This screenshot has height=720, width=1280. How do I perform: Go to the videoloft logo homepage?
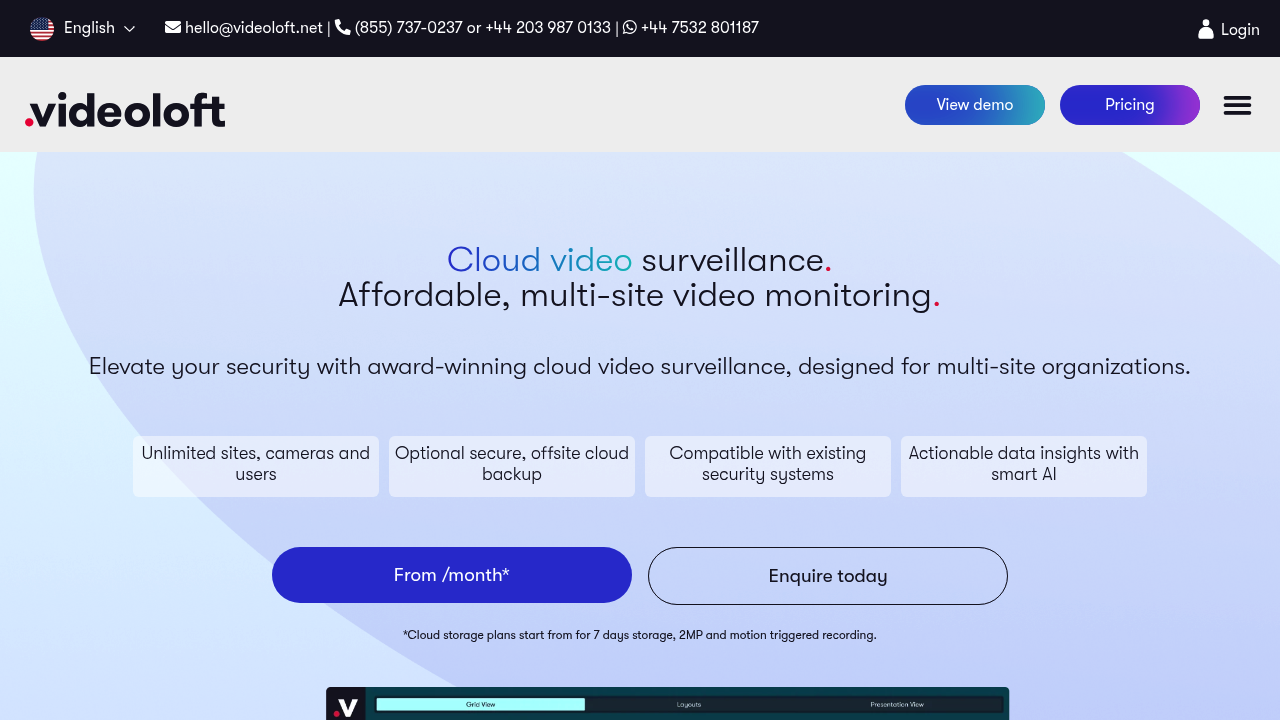pos(125,110)
